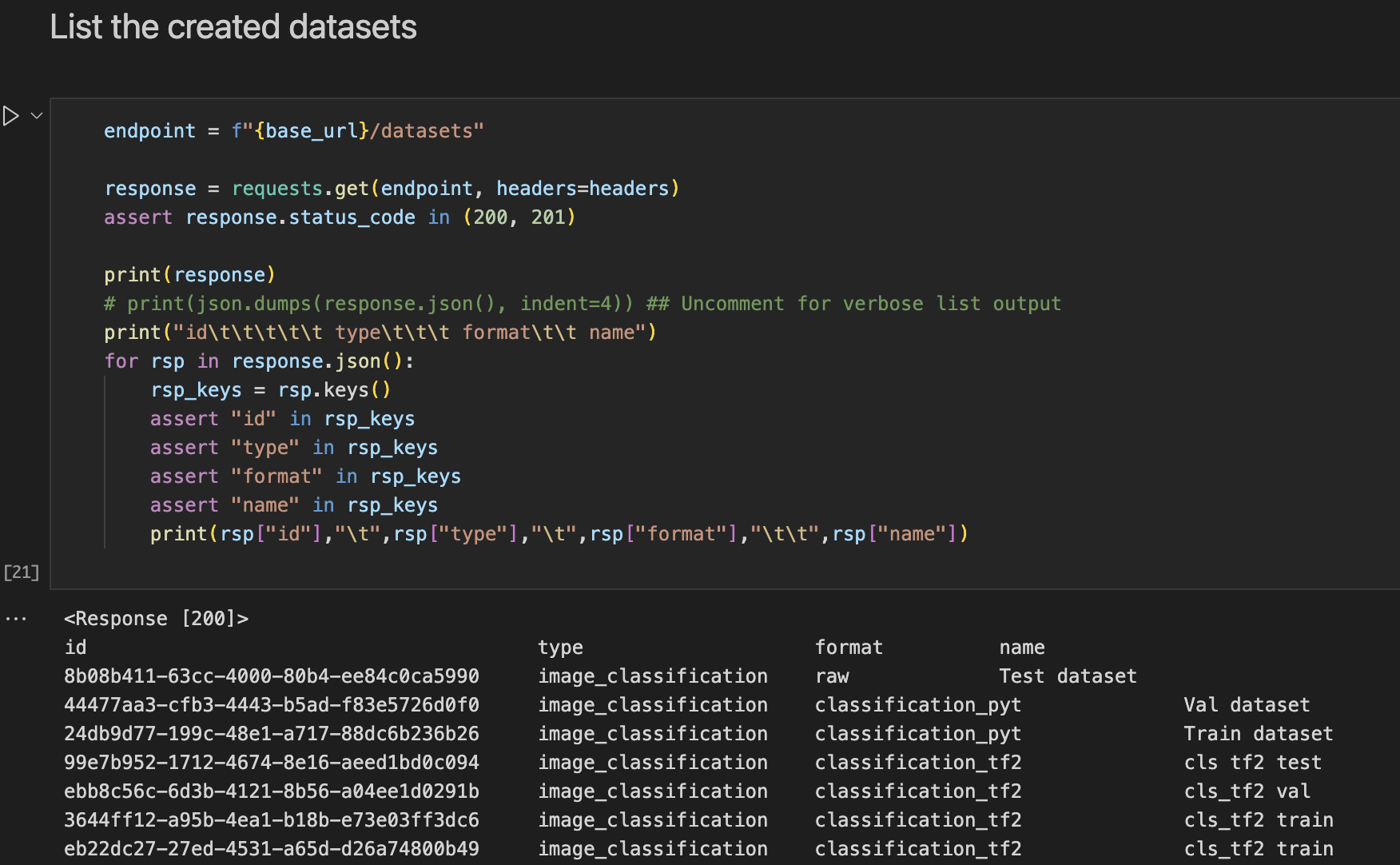Image resolution: width=1400 pixels, height=865 pixels.
Task: Click the 'List the created datasets' heading
Action: pyautogui.click(x=233, y=27)
